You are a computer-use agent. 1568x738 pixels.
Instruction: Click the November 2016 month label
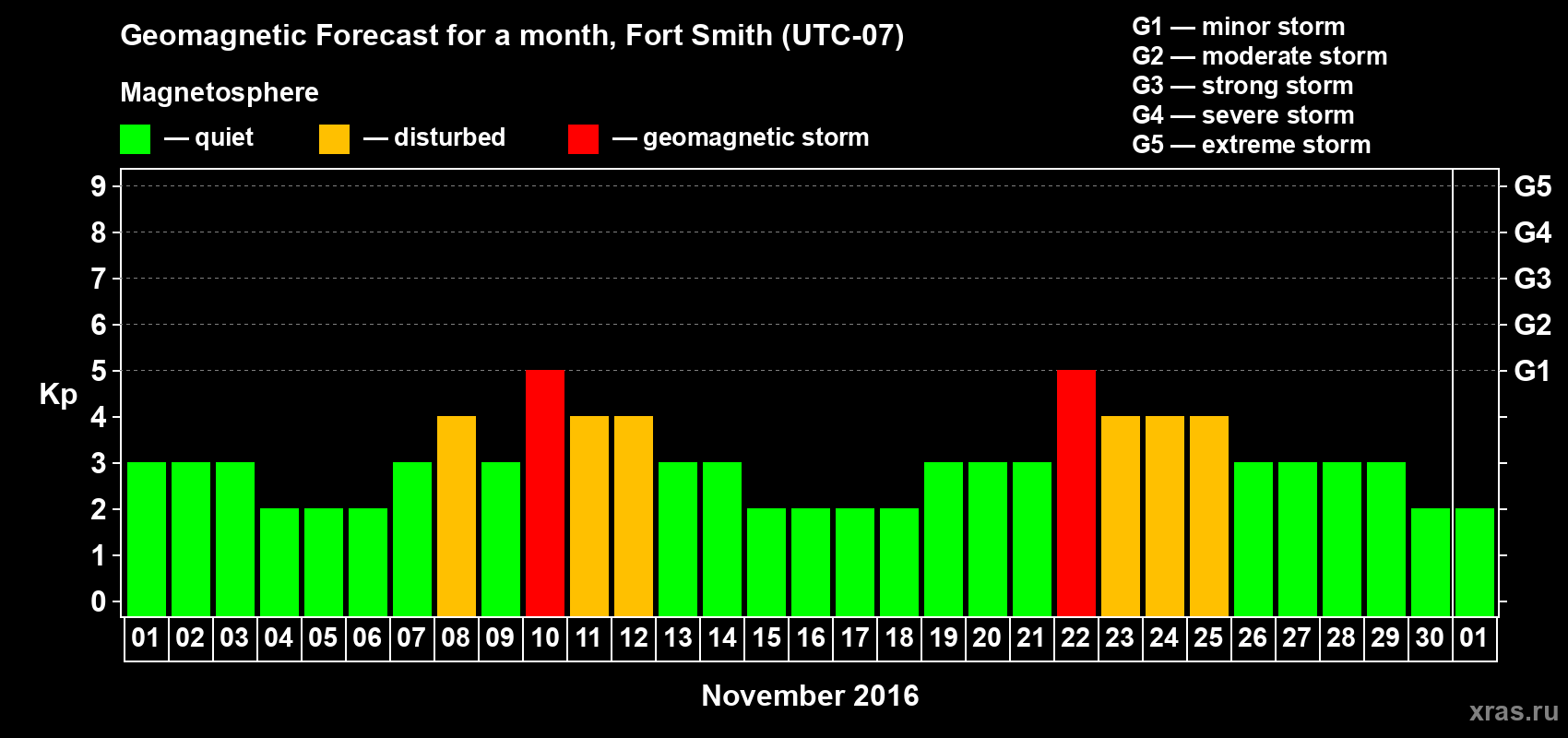point(810,696)
